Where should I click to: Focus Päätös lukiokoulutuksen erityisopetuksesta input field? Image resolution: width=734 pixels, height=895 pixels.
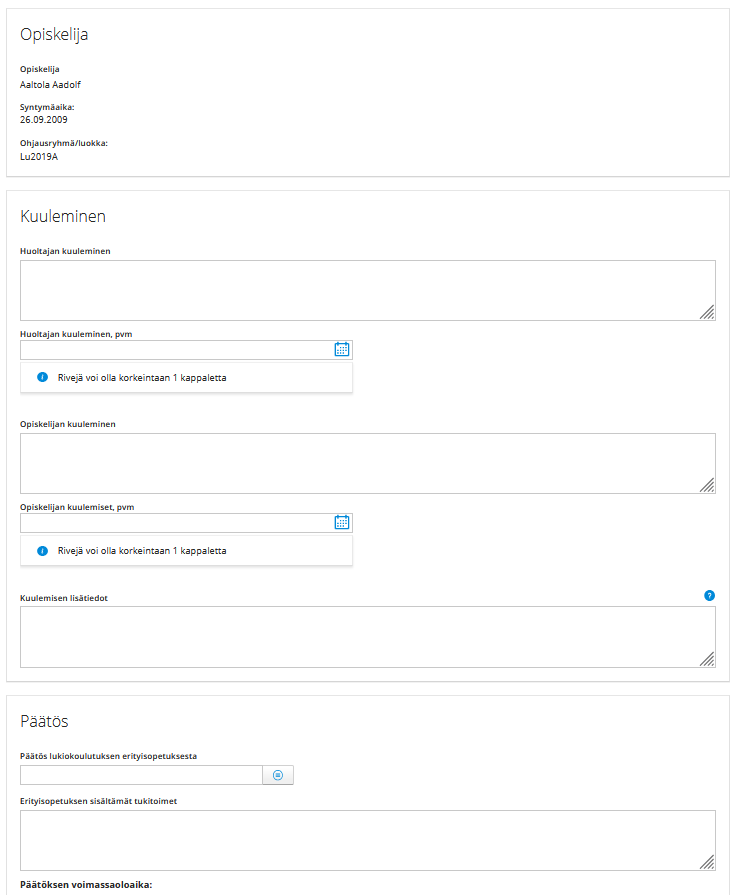click(x=141, y=775)
